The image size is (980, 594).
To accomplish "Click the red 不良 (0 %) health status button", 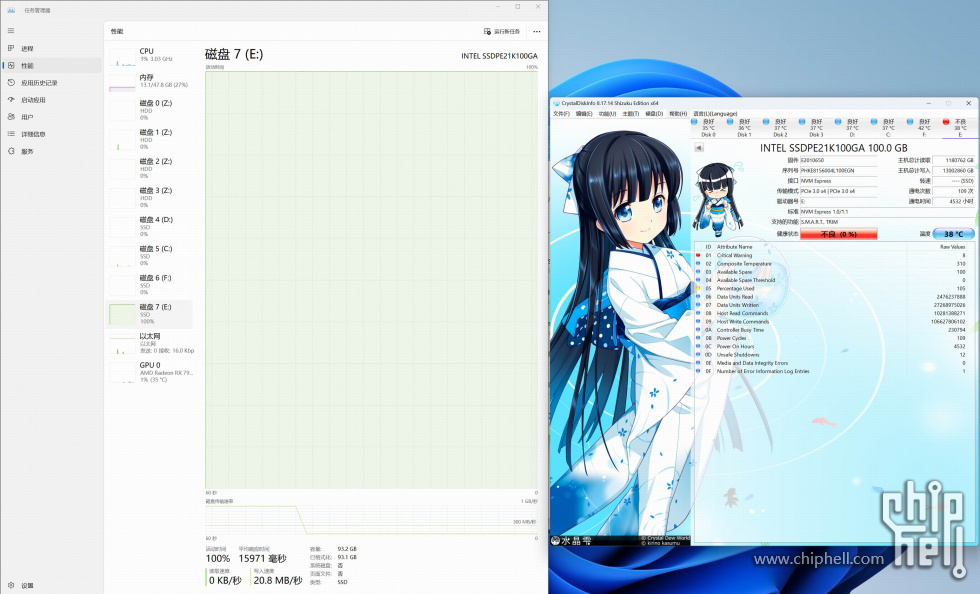I will coord(838,234).
